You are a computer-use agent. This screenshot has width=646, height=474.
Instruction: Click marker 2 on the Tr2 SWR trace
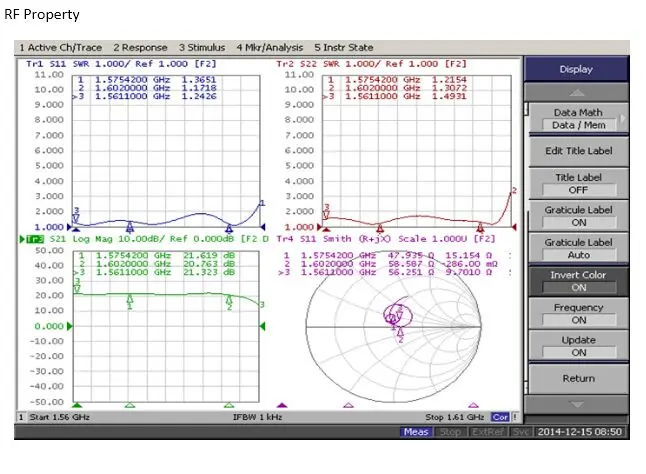tap(480, 227)
